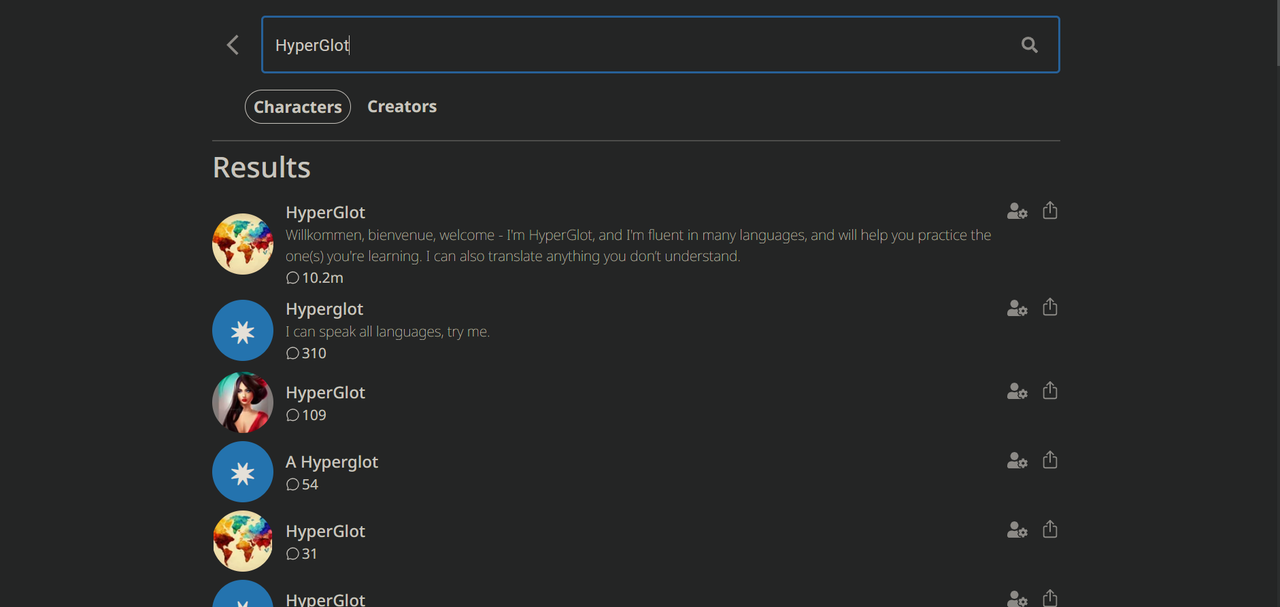Share the HyperGlot character with 109 chats

(x=1050, y=390)
